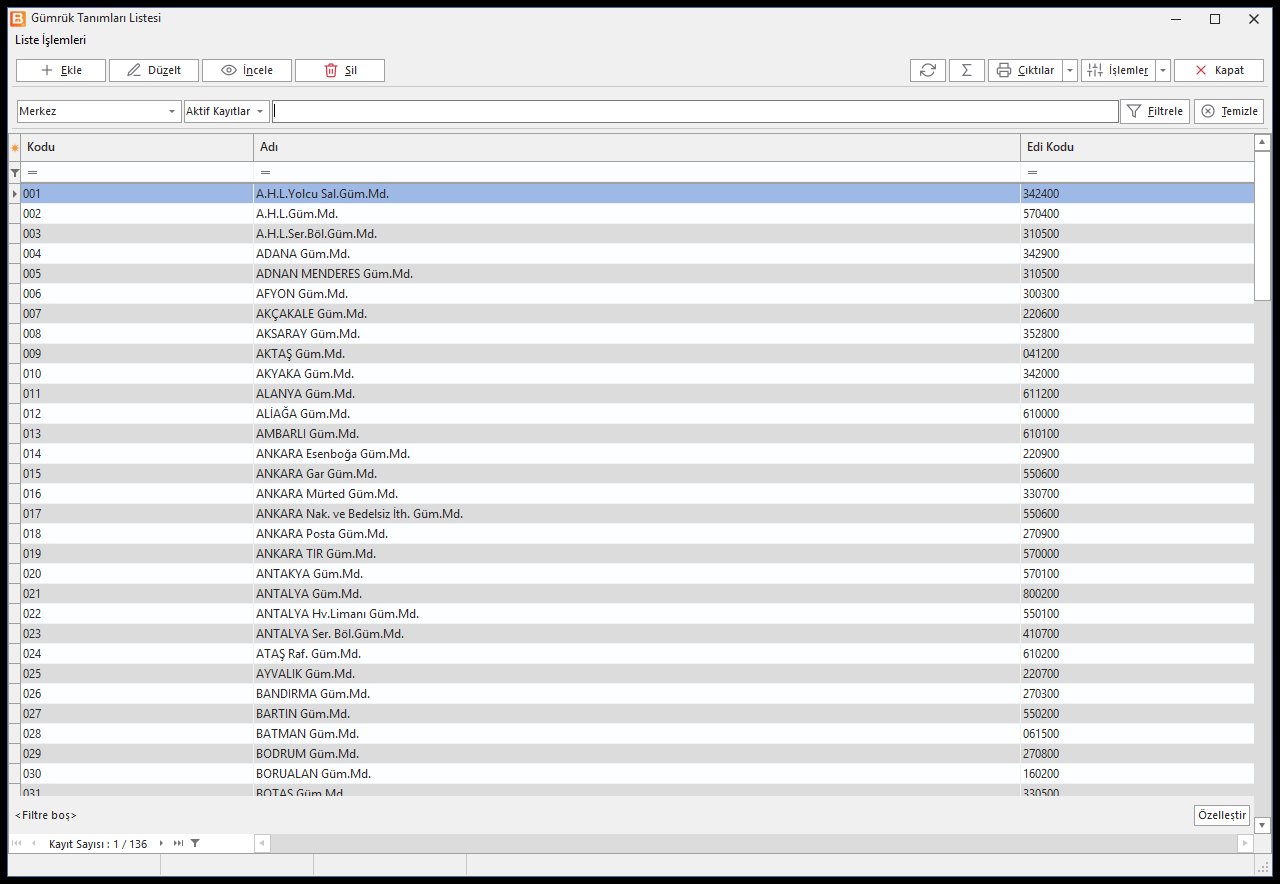The width and height of the screenshot is (1280, 884).
Task: Go to the next record with the pager arrow
Action: 161,844
